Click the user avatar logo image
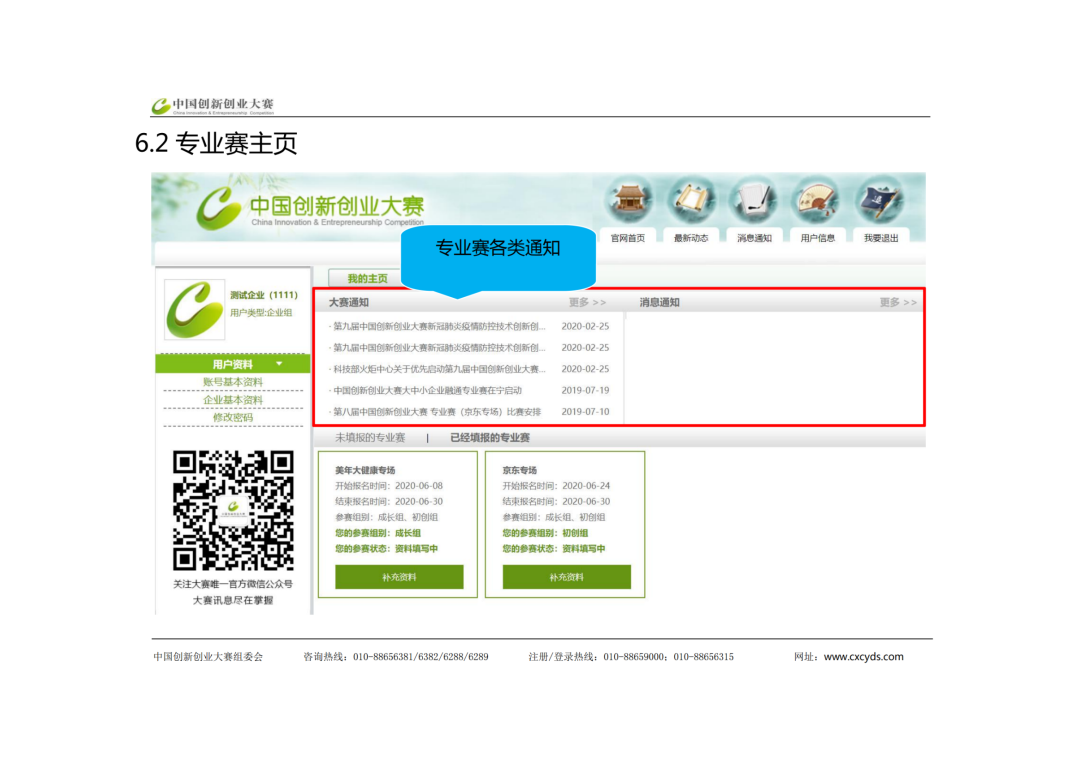Screen dimensions: 1080x764 pos(194,309)
